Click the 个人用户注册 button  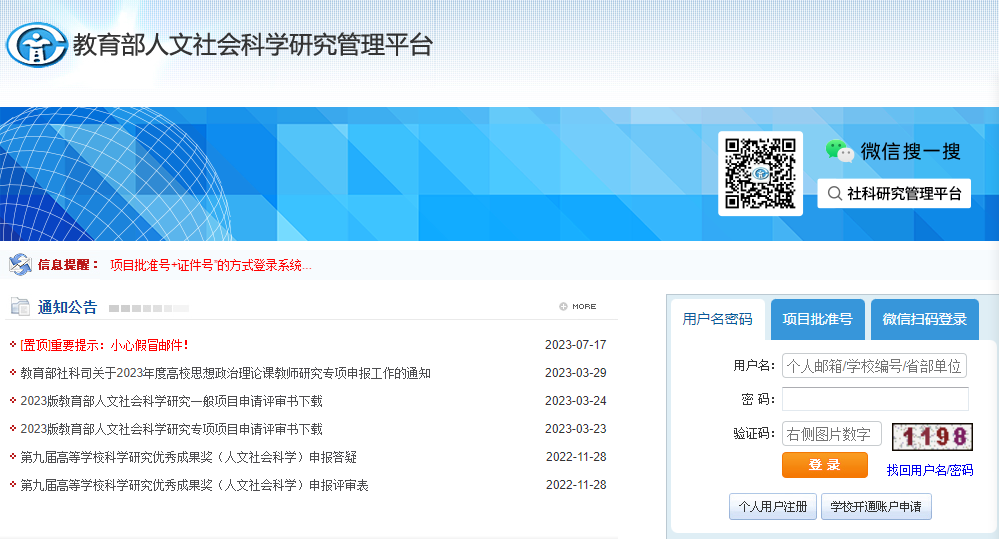pyautogui.click(x=772, y=507)
